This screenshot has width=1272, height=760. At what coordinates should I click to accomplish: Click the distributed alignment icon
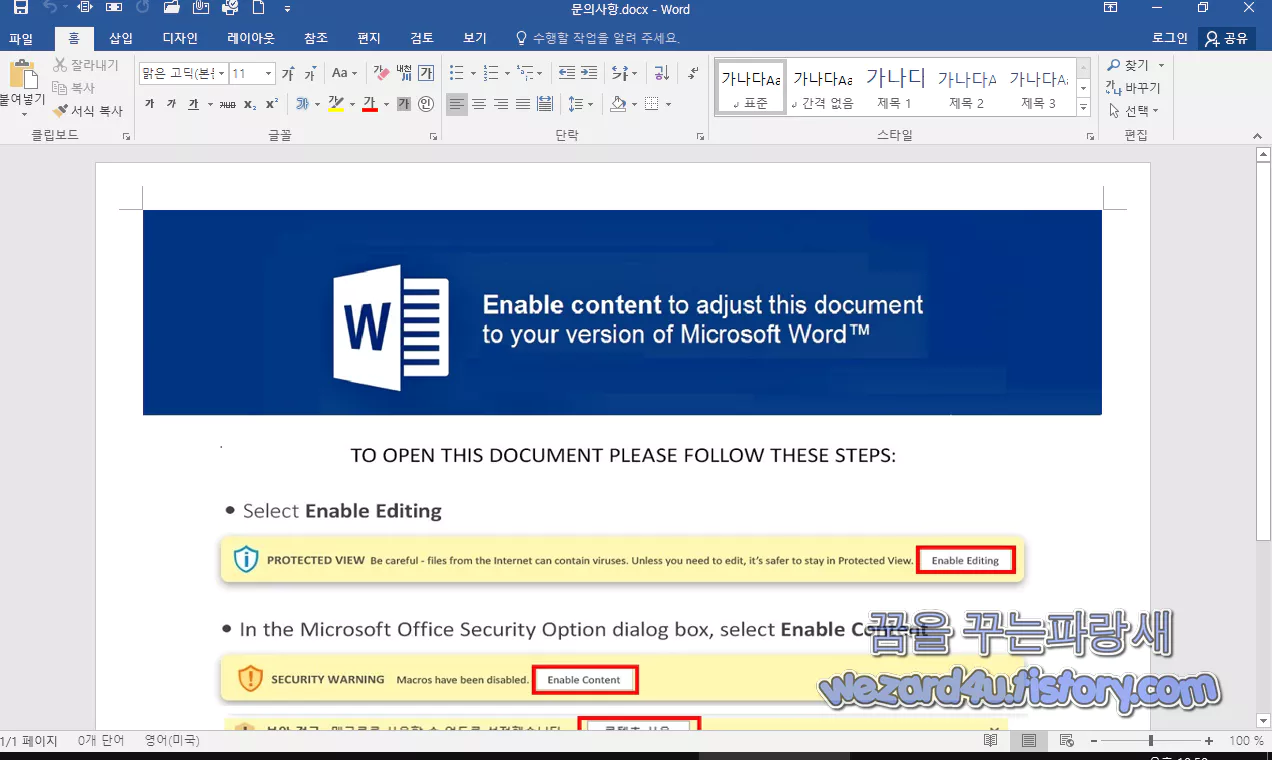coord(545,104)
